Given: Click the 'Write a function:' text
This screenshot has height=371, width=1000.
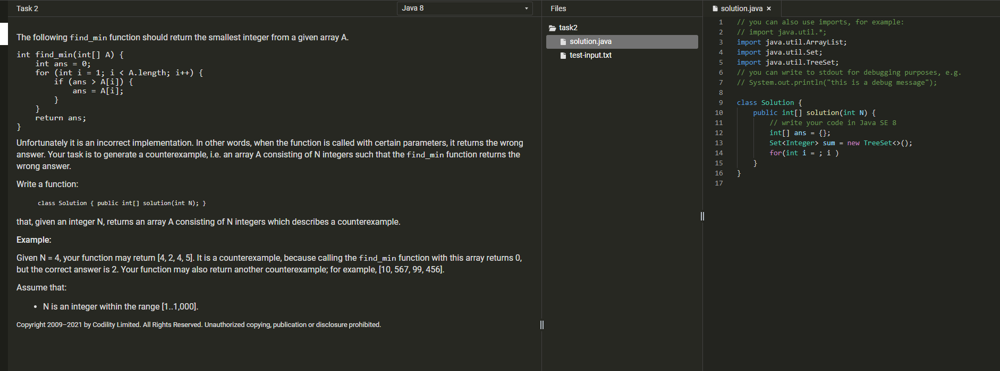Looking at the screenshot, I should pos(47,184).
